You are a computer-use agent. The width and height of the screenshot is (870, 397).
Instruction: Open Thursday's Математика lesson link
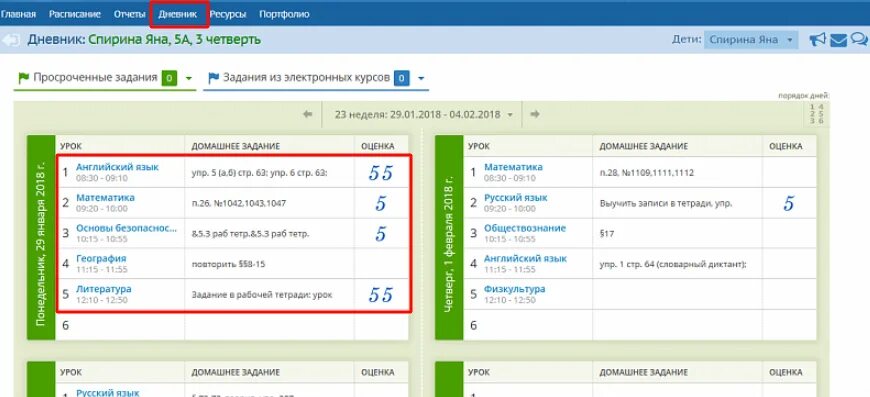[x=513, y=167]
